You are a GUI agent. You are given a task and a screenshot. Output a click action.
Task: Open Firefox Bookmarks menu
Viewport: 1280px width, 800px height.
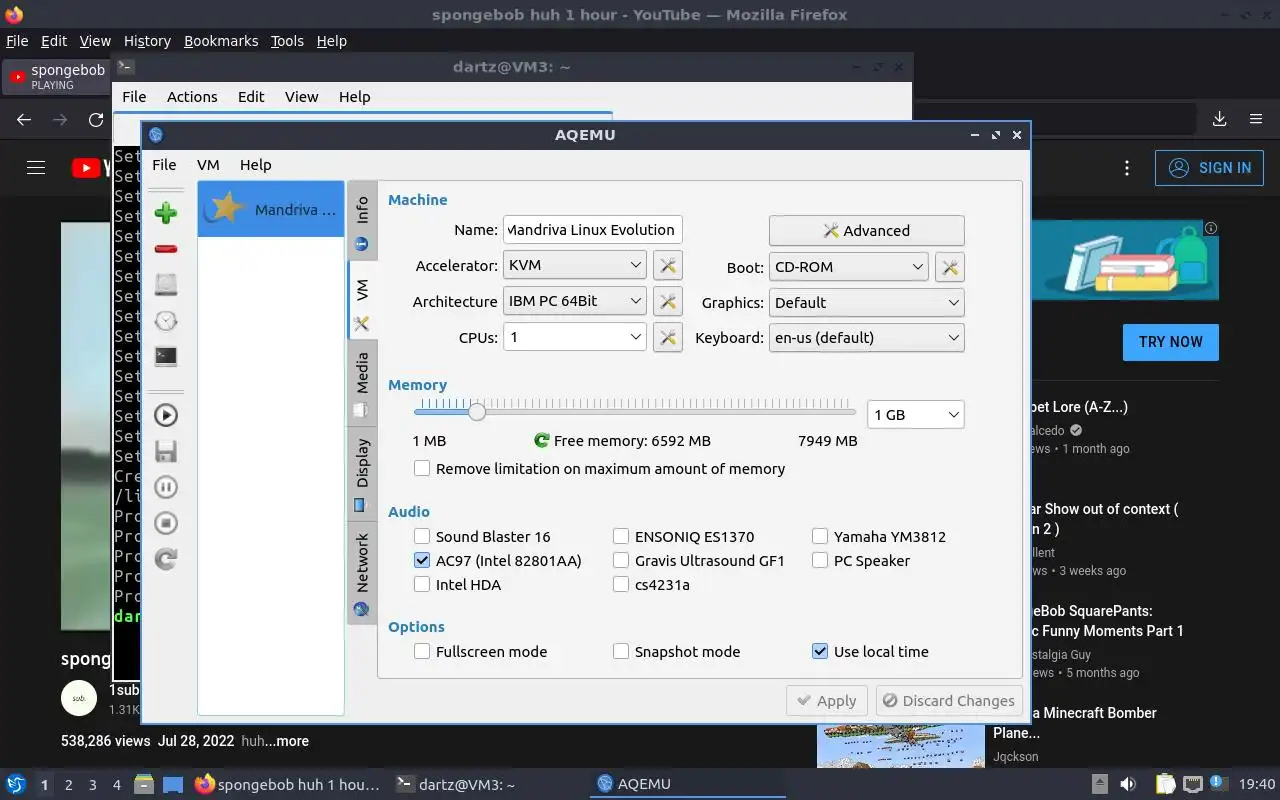(x=221, y=41)
